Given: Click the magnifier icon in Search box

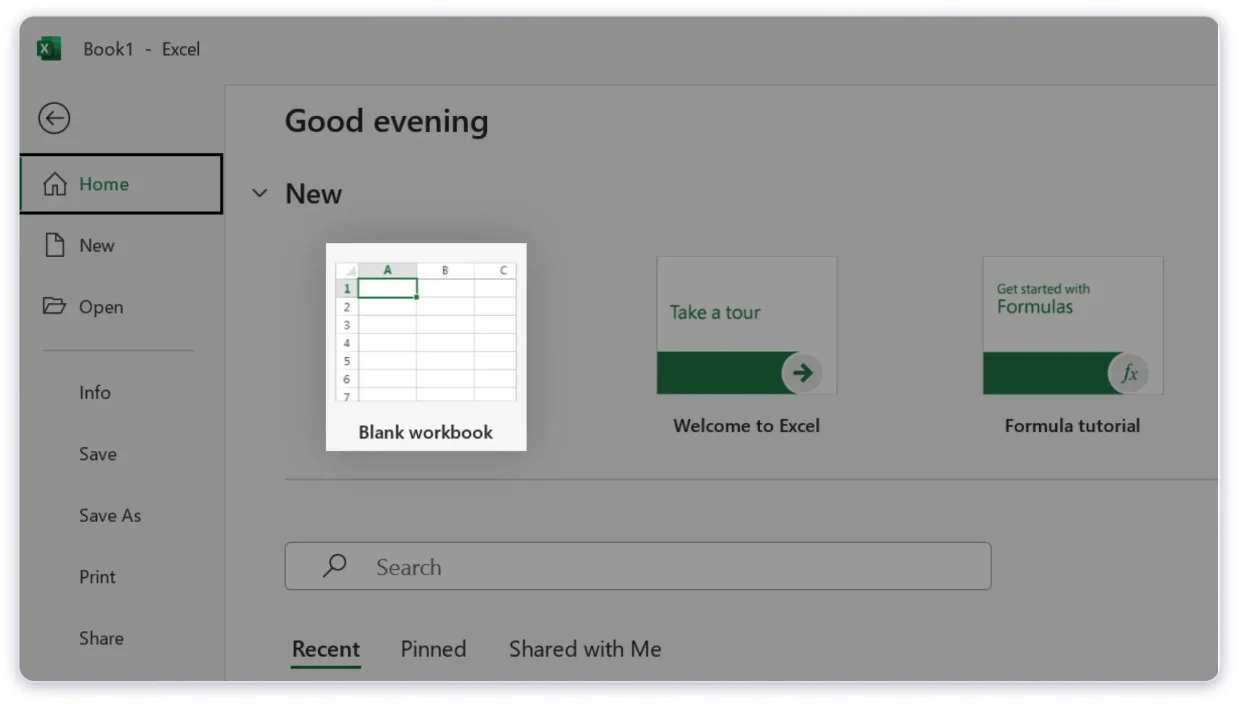Looking at the screenshot, I should point(334,566).
